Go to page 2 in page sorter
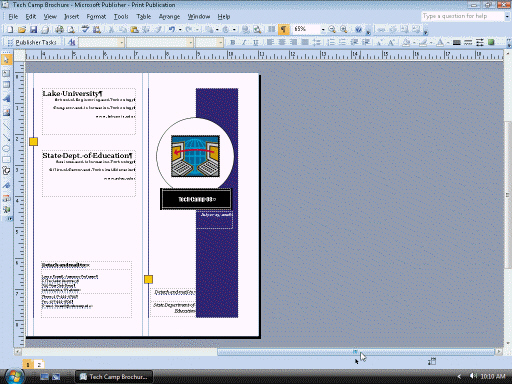The image size is (512, 384). coord(39,365)
